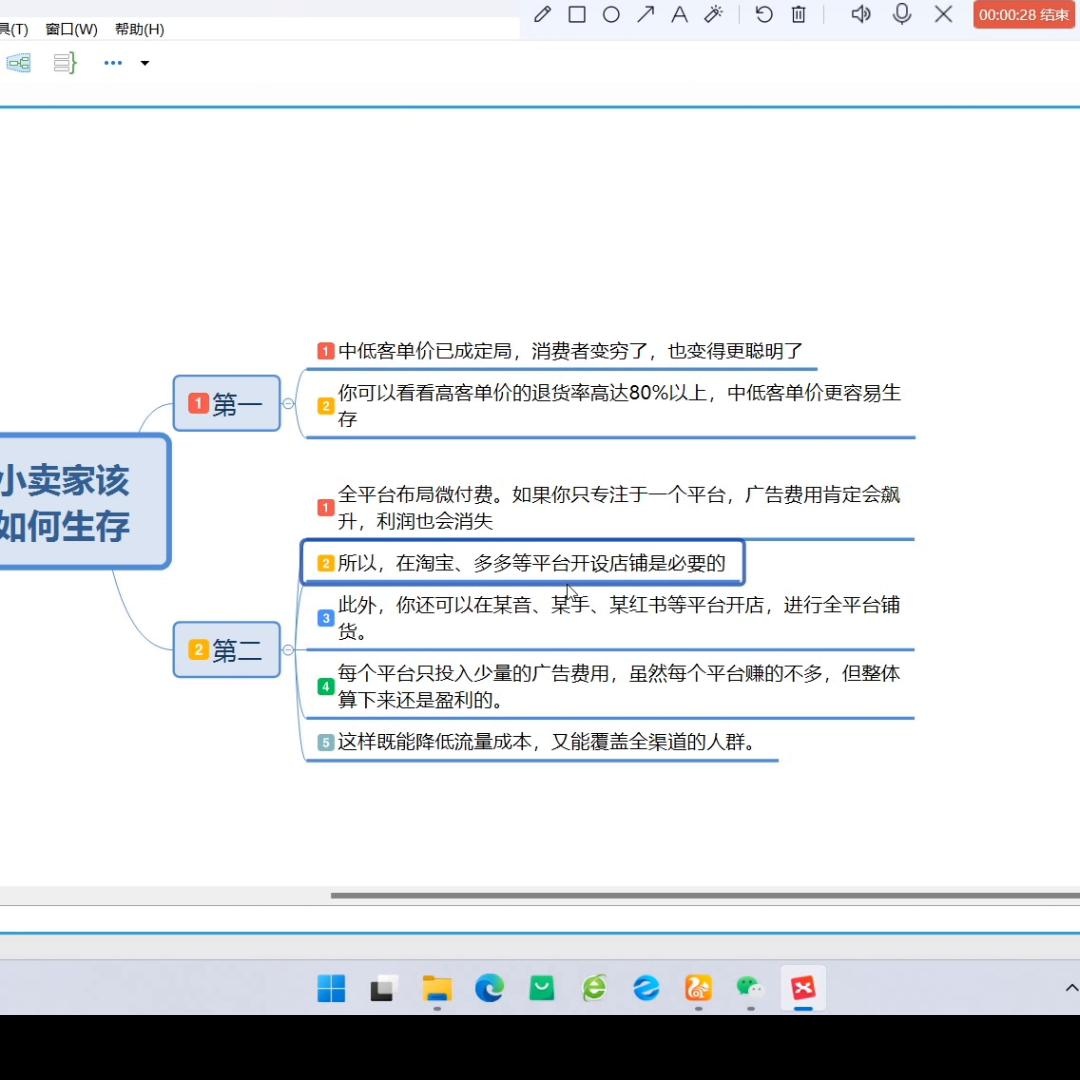Open the blue Internet Explorer style icon

tap(646, 988)
